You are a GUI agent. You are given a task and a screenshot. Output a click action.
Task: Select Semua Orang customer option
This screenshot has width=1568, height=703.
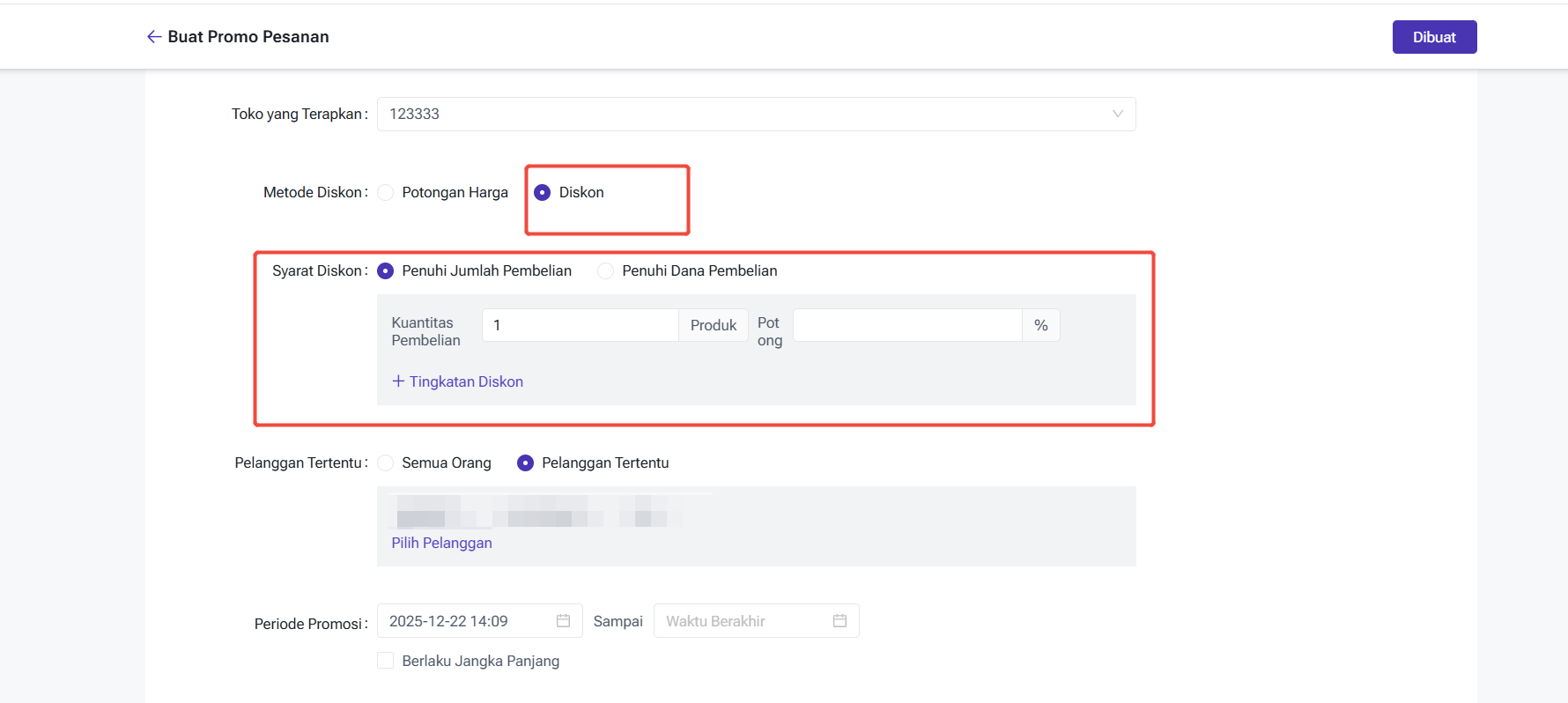[x=386, y=463]
